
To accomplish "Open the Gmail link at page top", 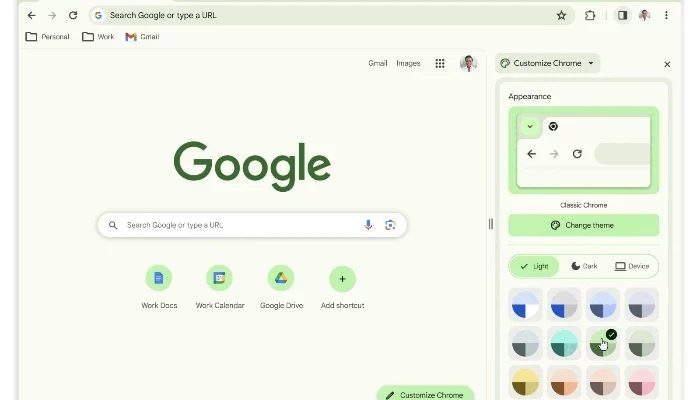I will click(x=377, y=63).
